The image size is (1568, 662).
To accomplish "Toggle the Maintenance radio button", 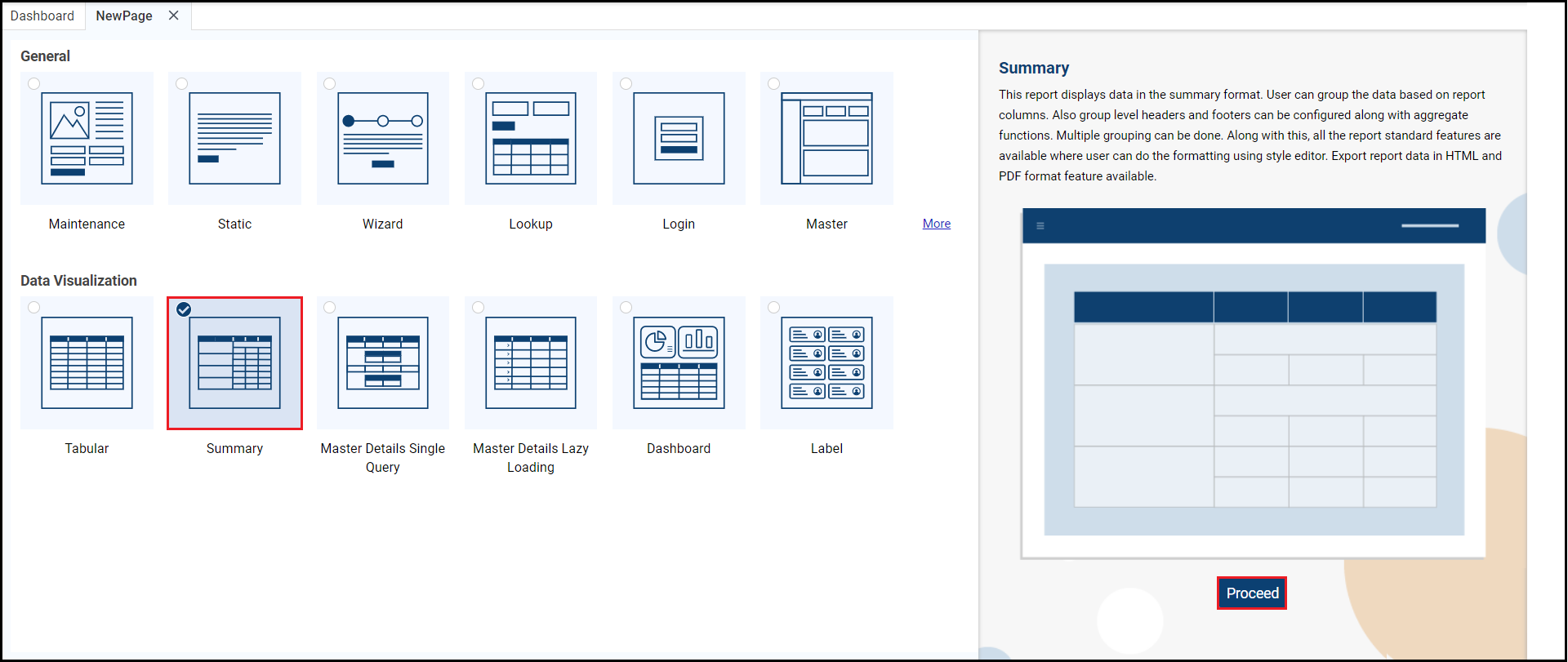I will coord(33,83).
